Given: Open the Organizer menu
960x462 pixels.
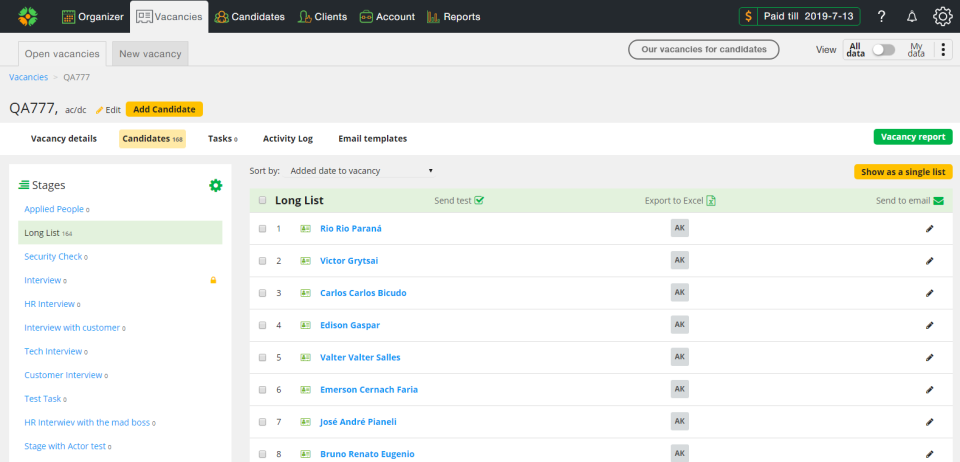Looking at the screenshot, I should (x=92, y=17).
